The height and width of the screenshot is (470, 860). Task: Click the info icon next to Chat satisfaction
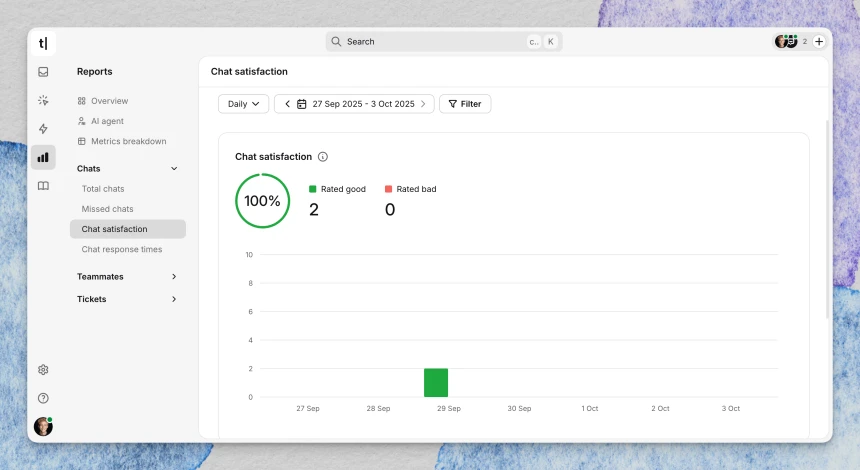323,157
